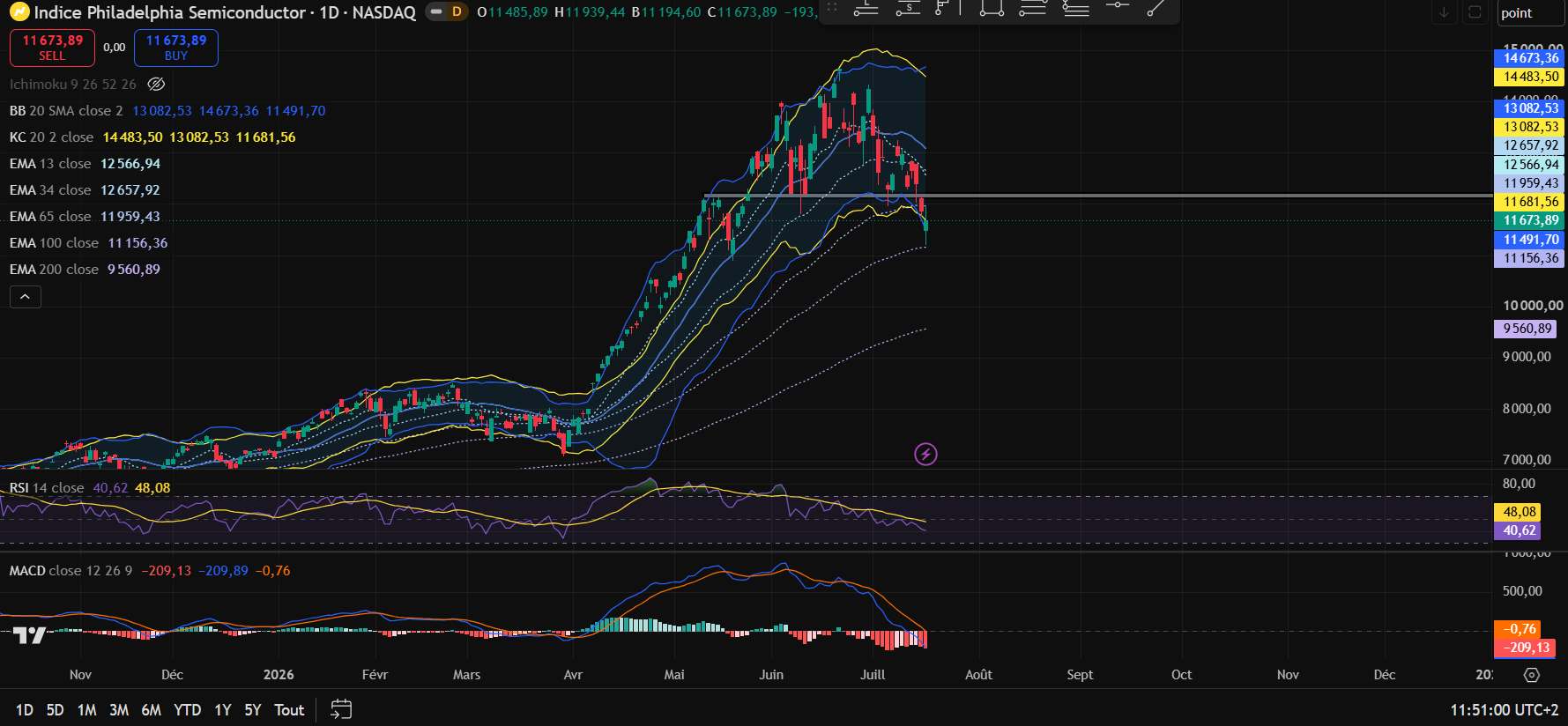Click the red SELL price button
This screenshot has width=1568, height=726.
(52, 48)
